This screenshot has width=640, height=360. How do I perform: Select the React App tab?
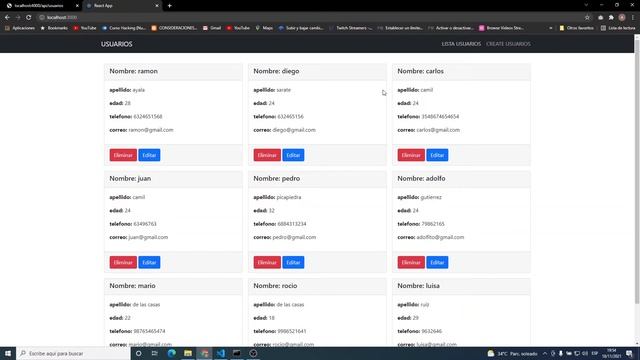click(122, 6)
